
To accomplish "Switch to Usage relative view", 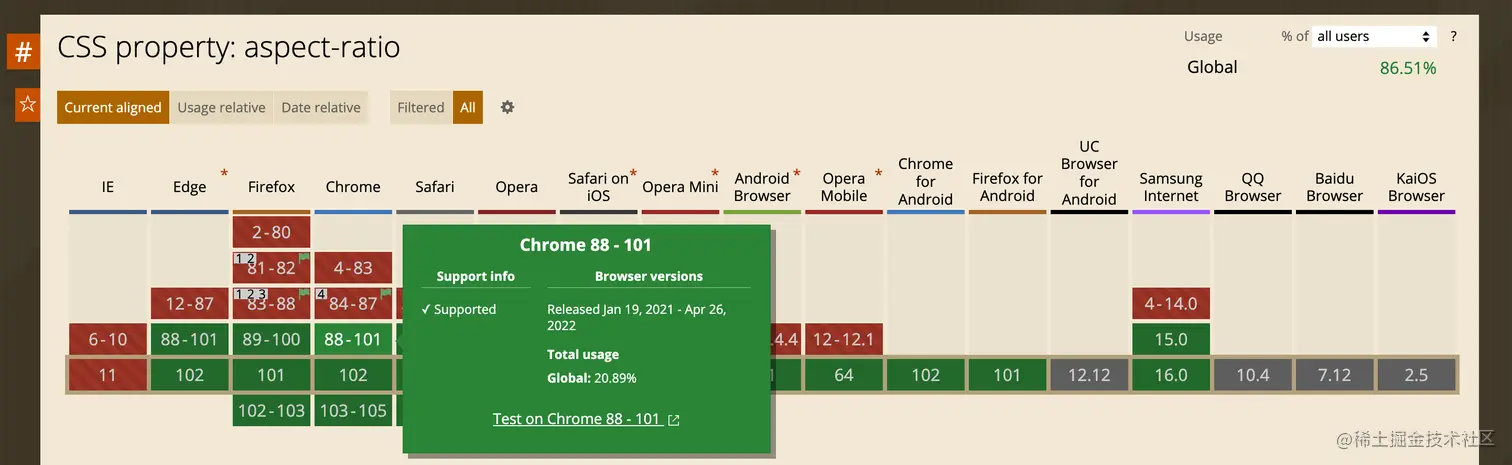I will coord(221,107).
